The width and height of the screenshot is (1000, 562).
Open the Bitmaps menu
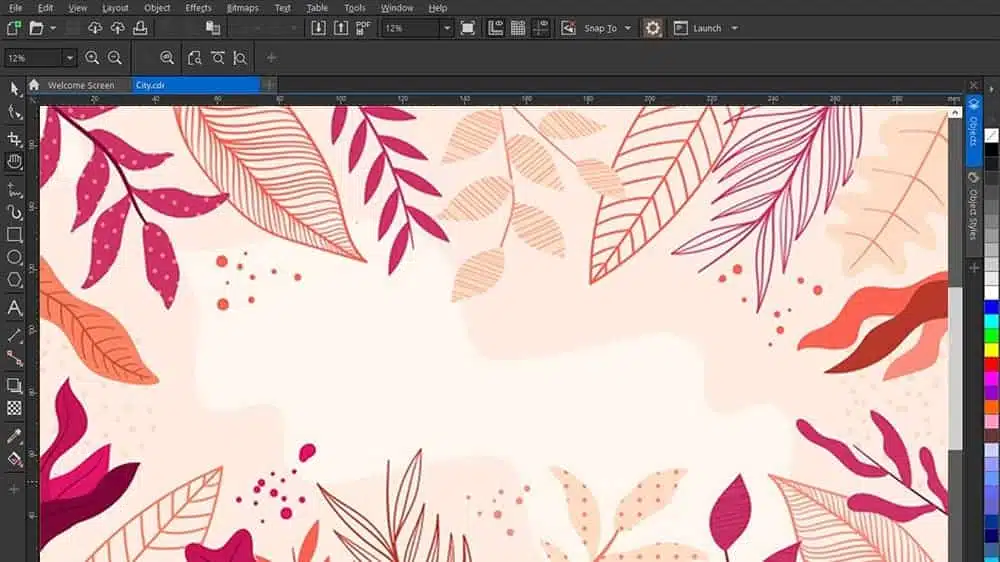coord(242,8)
